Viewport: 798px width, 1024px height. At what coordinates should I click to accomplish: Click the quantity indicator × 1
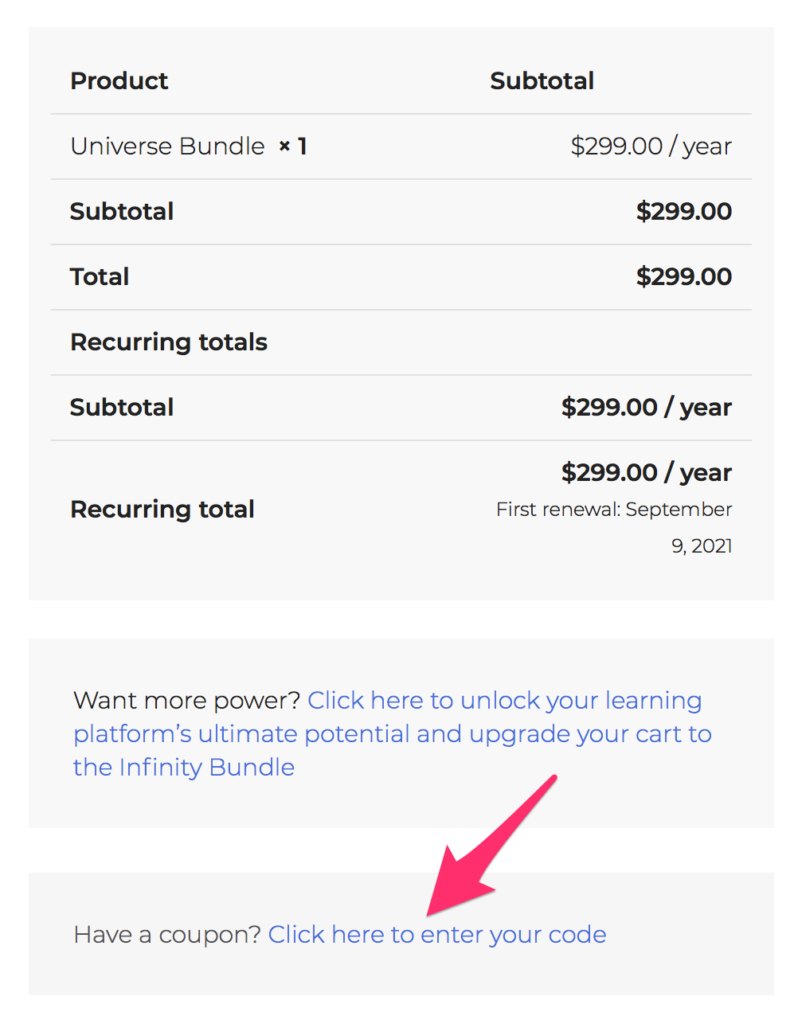coord(292,145)
